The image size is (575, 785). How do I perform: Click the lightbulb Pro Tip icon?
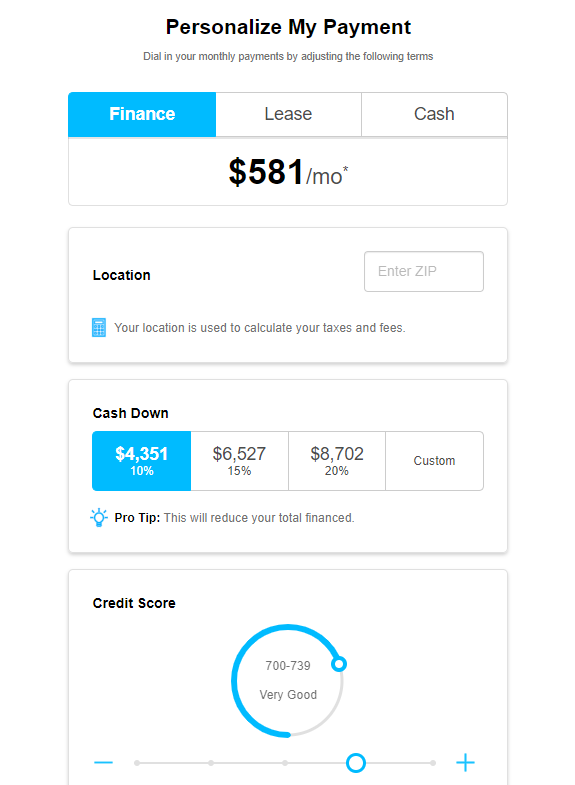click(99, 518)
